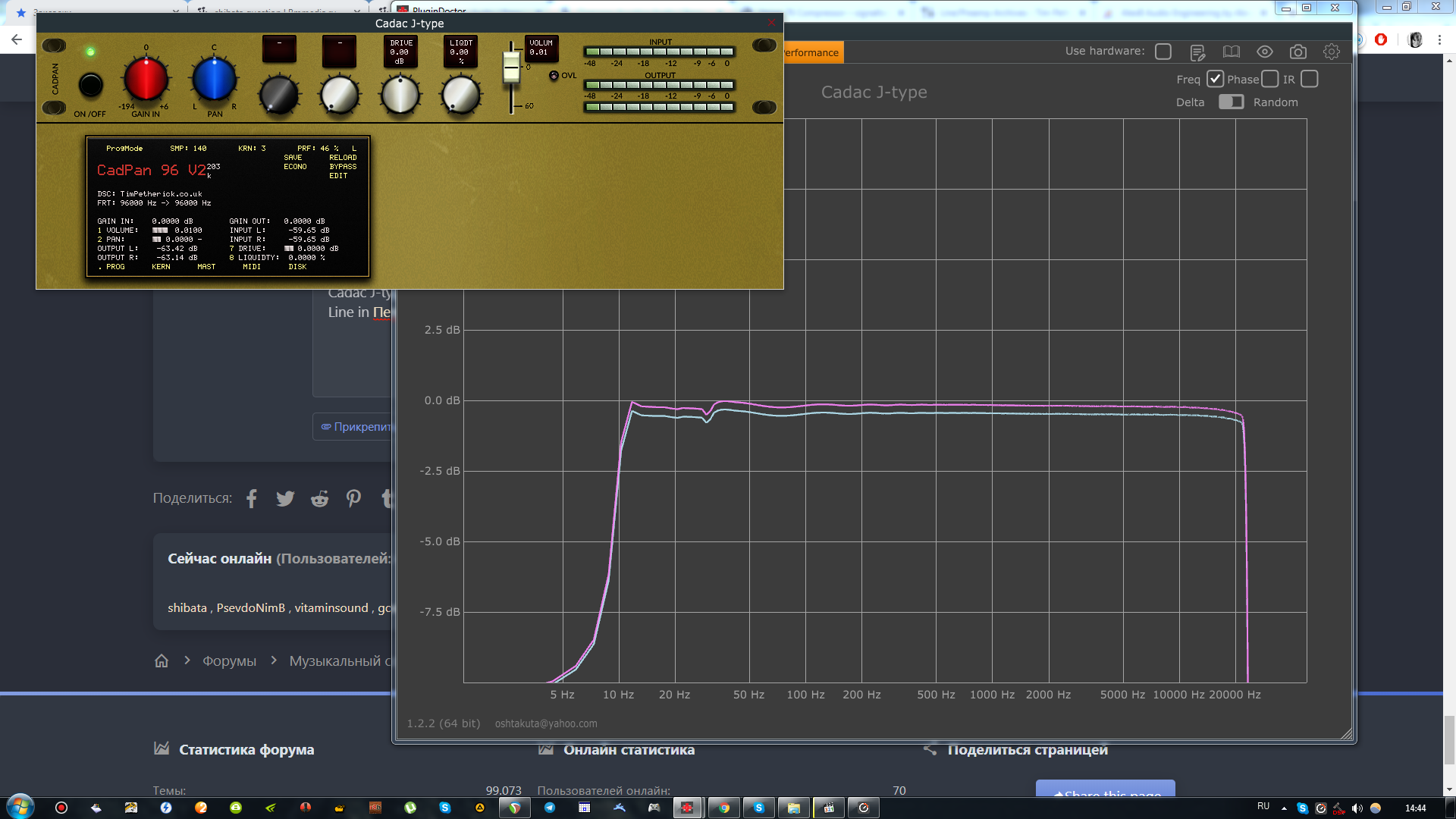
Task: Click the red GAIN IN knob
Action: tap(146, 79)
